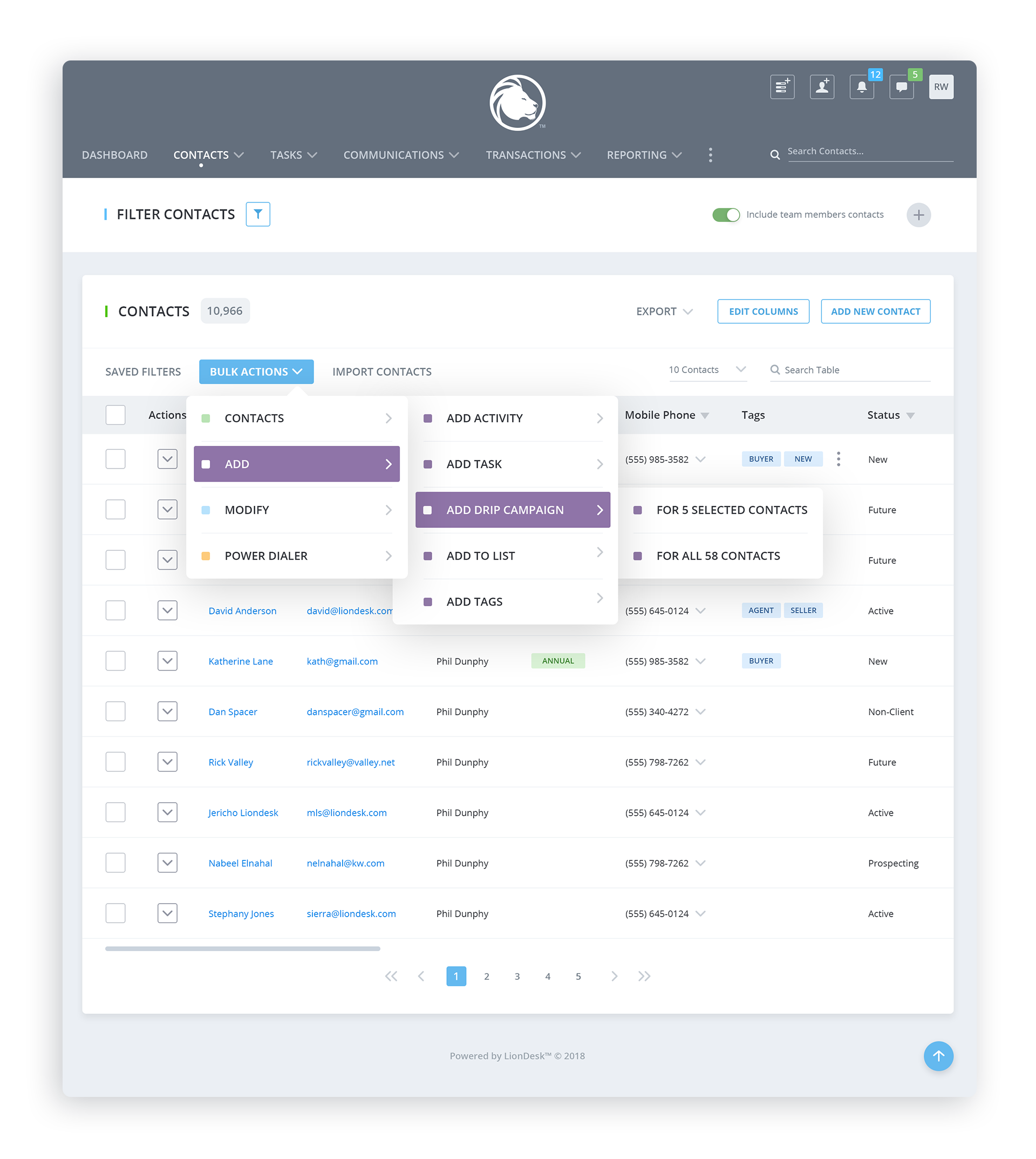Open three-dot menu in first contact row
Screen dimensions: 1036x1159
coord(838,459)
